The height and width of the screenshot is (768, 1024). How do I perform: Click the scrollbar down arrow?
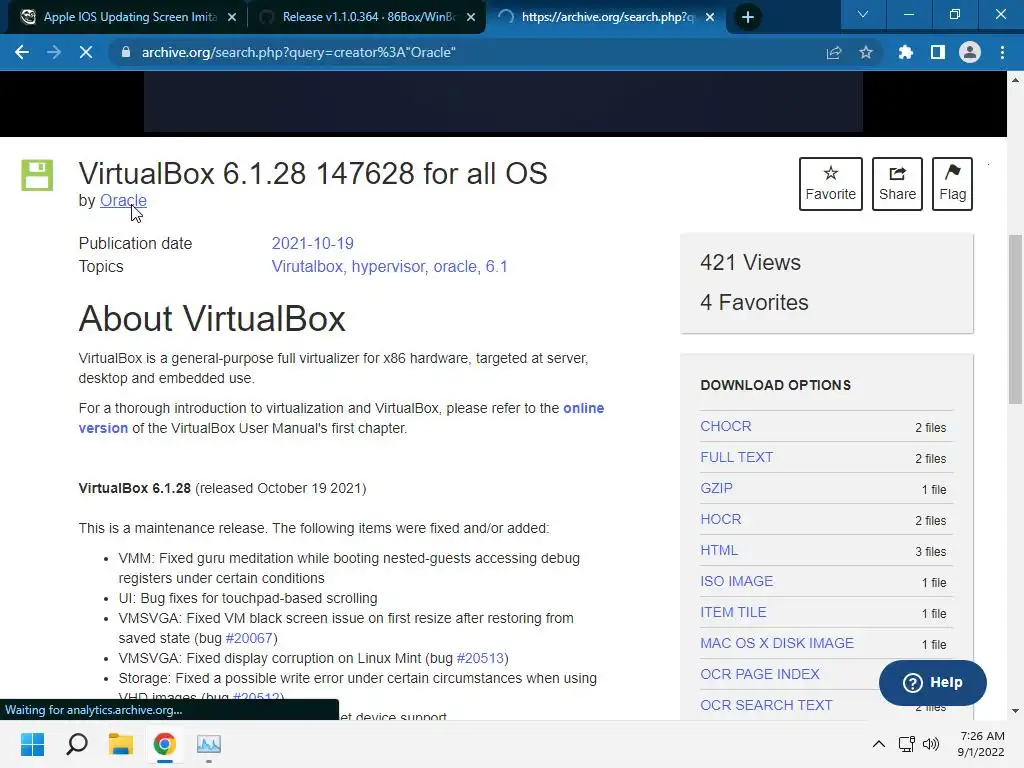tap(1015, 711)
